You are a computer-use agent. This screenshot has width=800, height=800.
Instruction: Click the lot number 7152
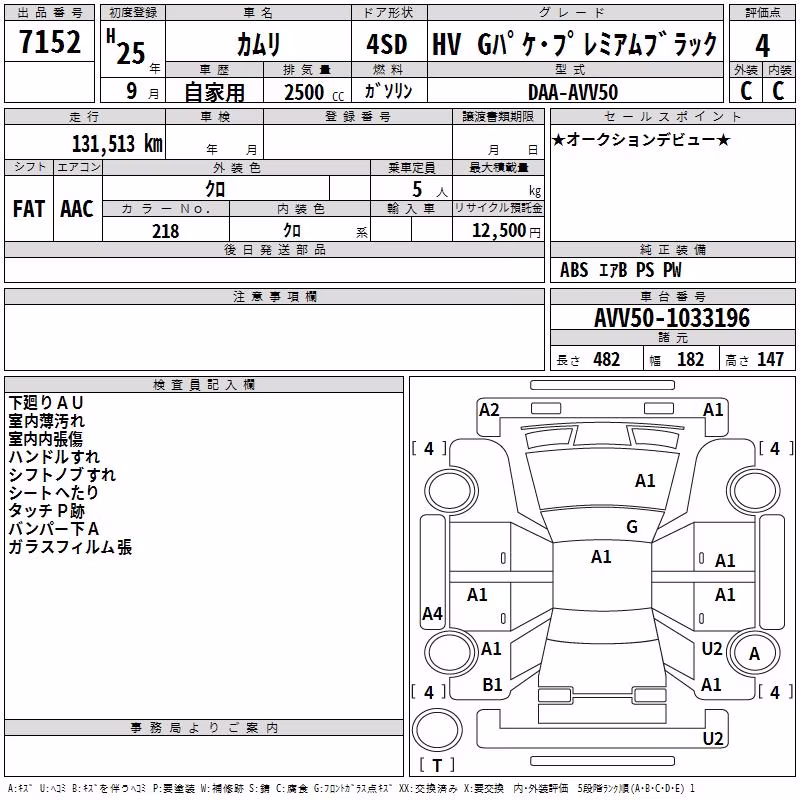(x=50, y=41)
